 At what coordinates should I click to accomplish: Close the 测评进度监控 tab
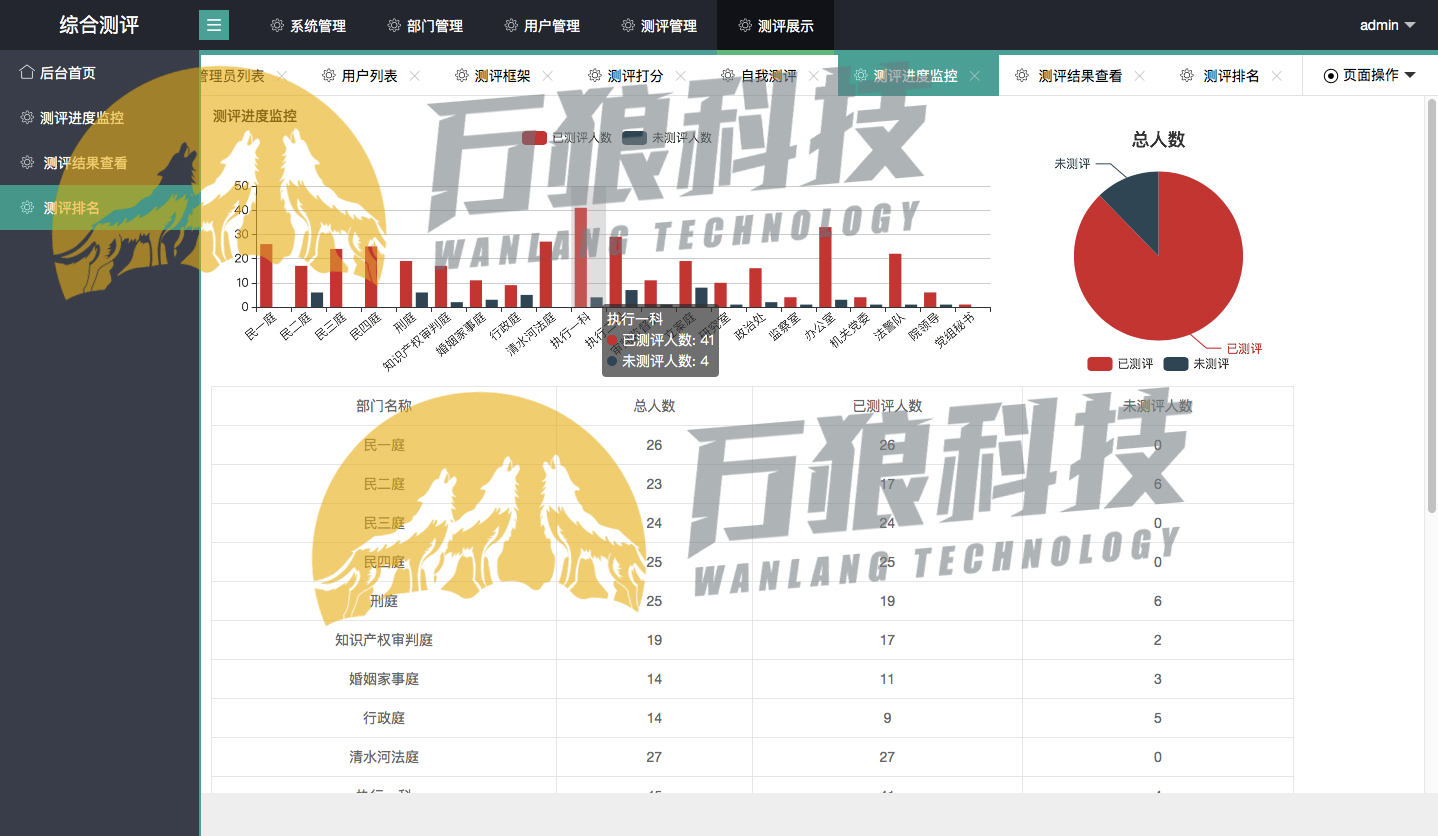coord(975,76)
